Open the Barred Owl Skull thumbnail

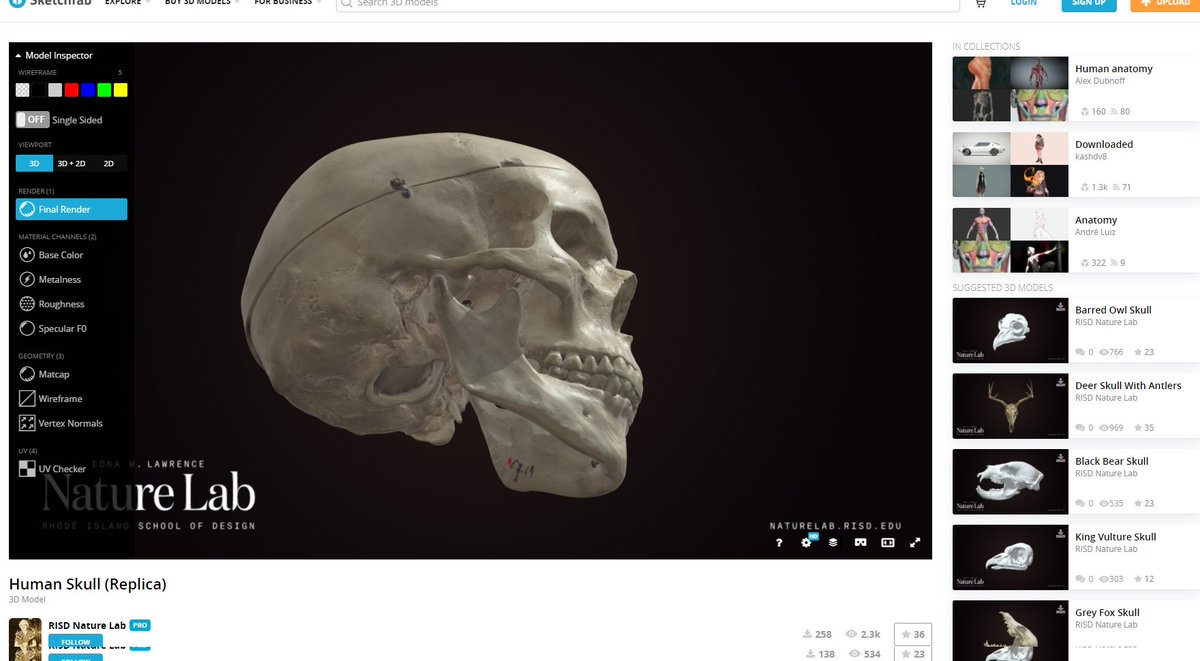click(x=1010, y=331)
